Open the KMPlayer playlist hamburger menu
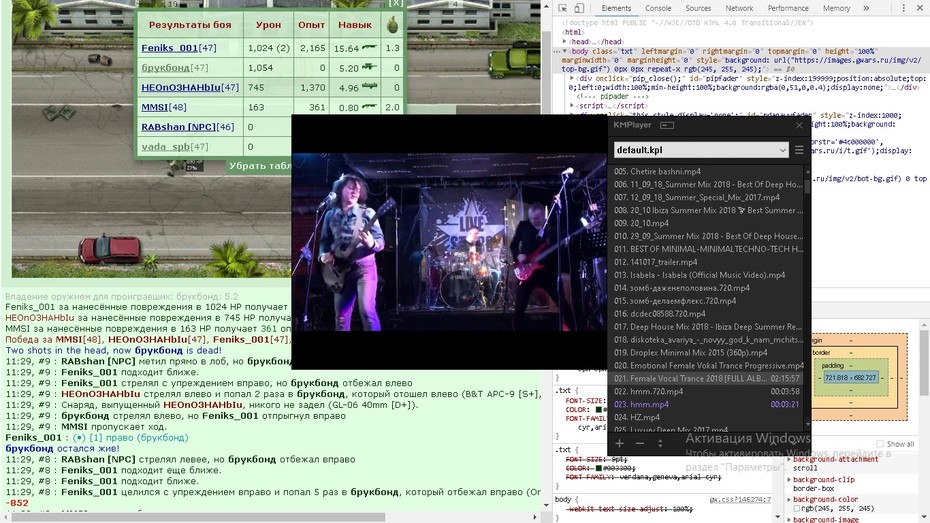 pos(799,150)
